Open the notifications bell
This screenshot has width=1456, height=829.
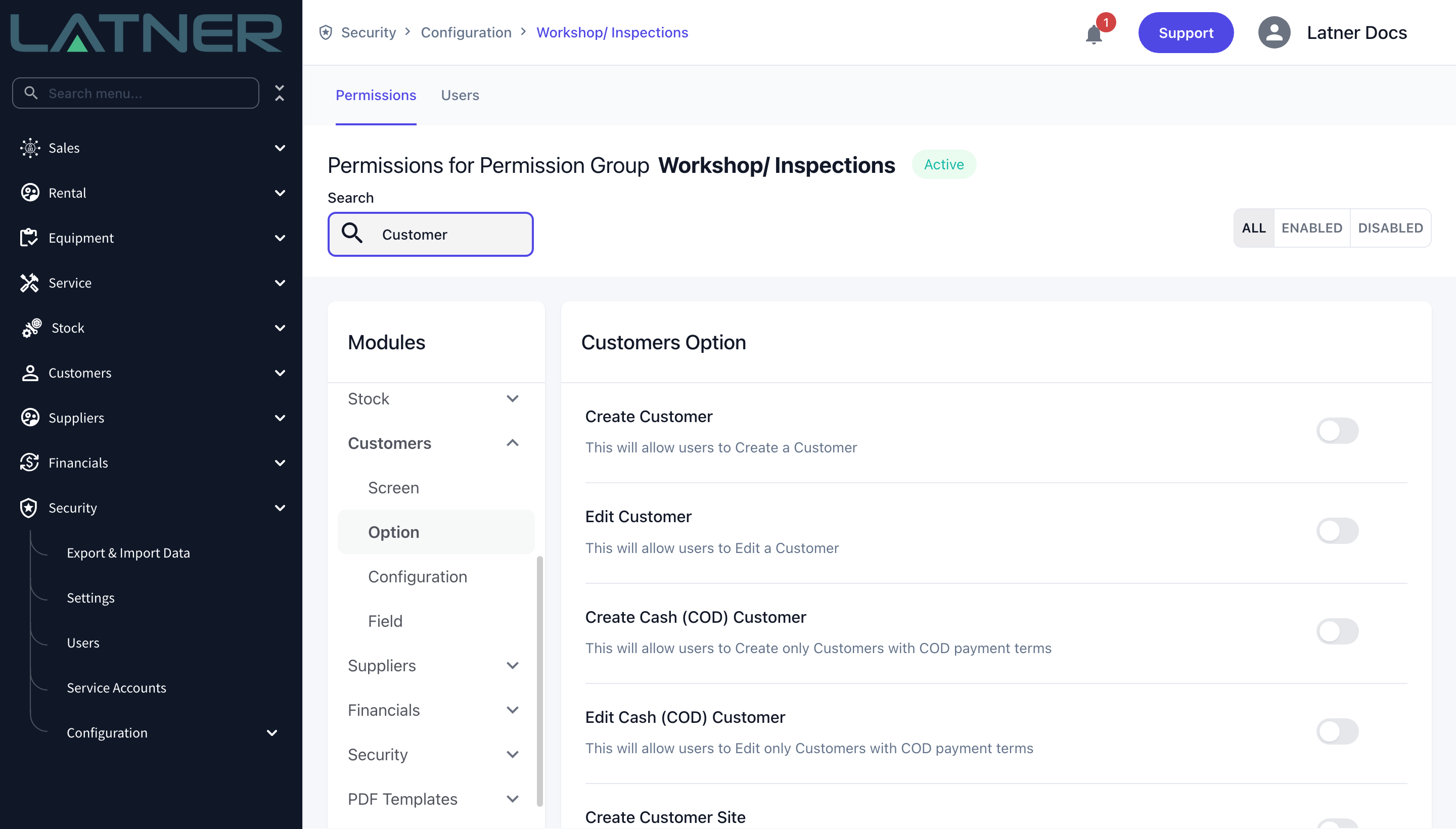(1094, 35)
